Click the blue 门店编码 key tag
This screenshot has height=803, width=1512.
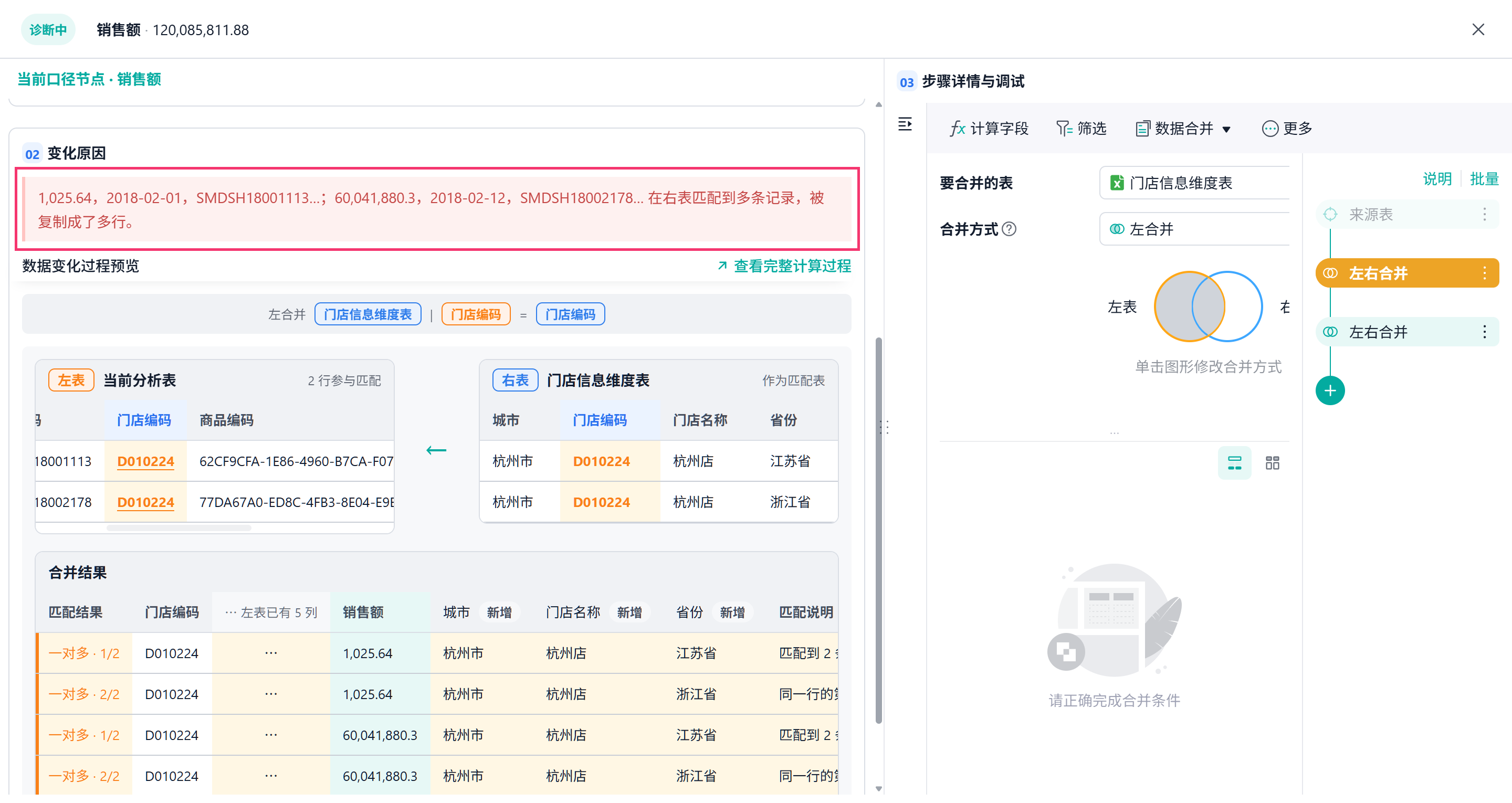coord(570,314)
